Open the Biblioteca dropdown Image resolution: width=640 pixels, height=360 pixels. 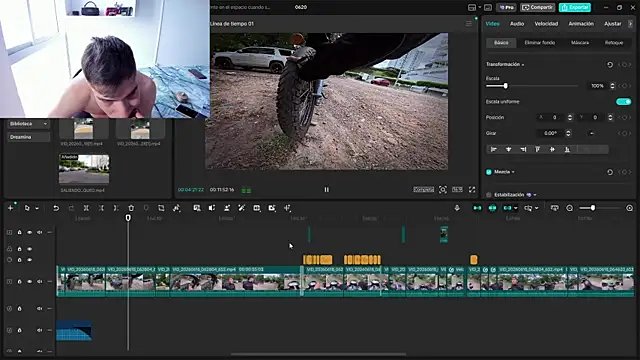coord(28,124)
